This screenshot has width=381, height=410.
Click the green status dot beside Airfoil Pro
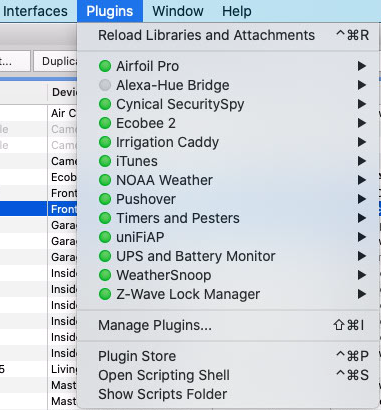pyautogui.click(x=105, y=66)
